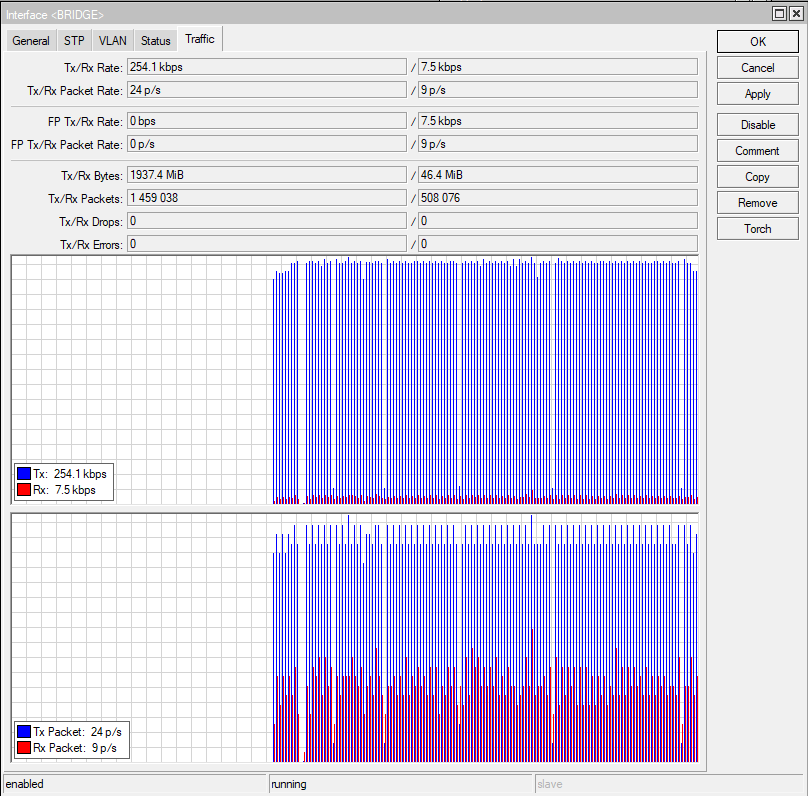The height and width of the screenshot is (796, 808).
Task: Select the Traffic tab
Action: [199, 40]
